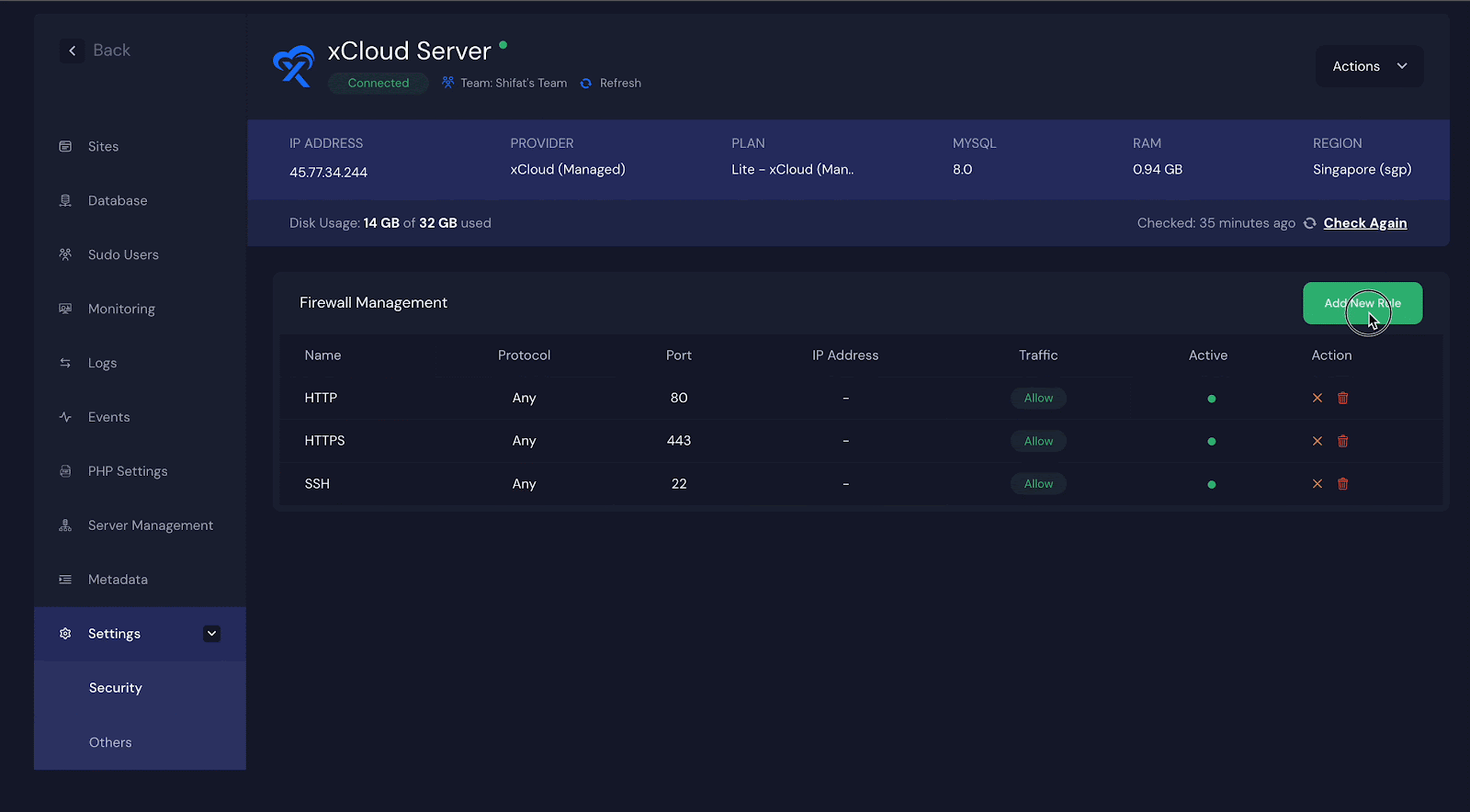Click port value 443
1470x812 pixels.
[679, 441]
